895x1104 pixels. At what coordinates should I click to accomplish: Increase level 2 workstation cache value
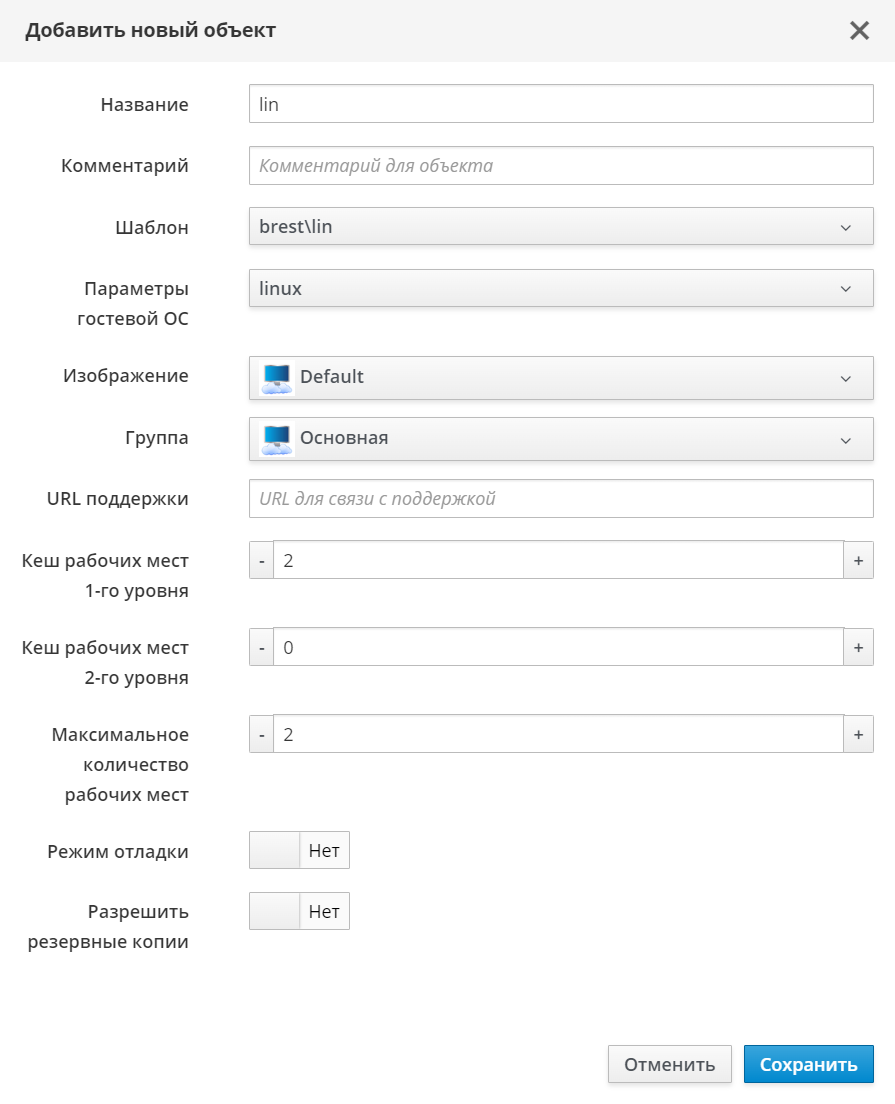coord(858,648)
